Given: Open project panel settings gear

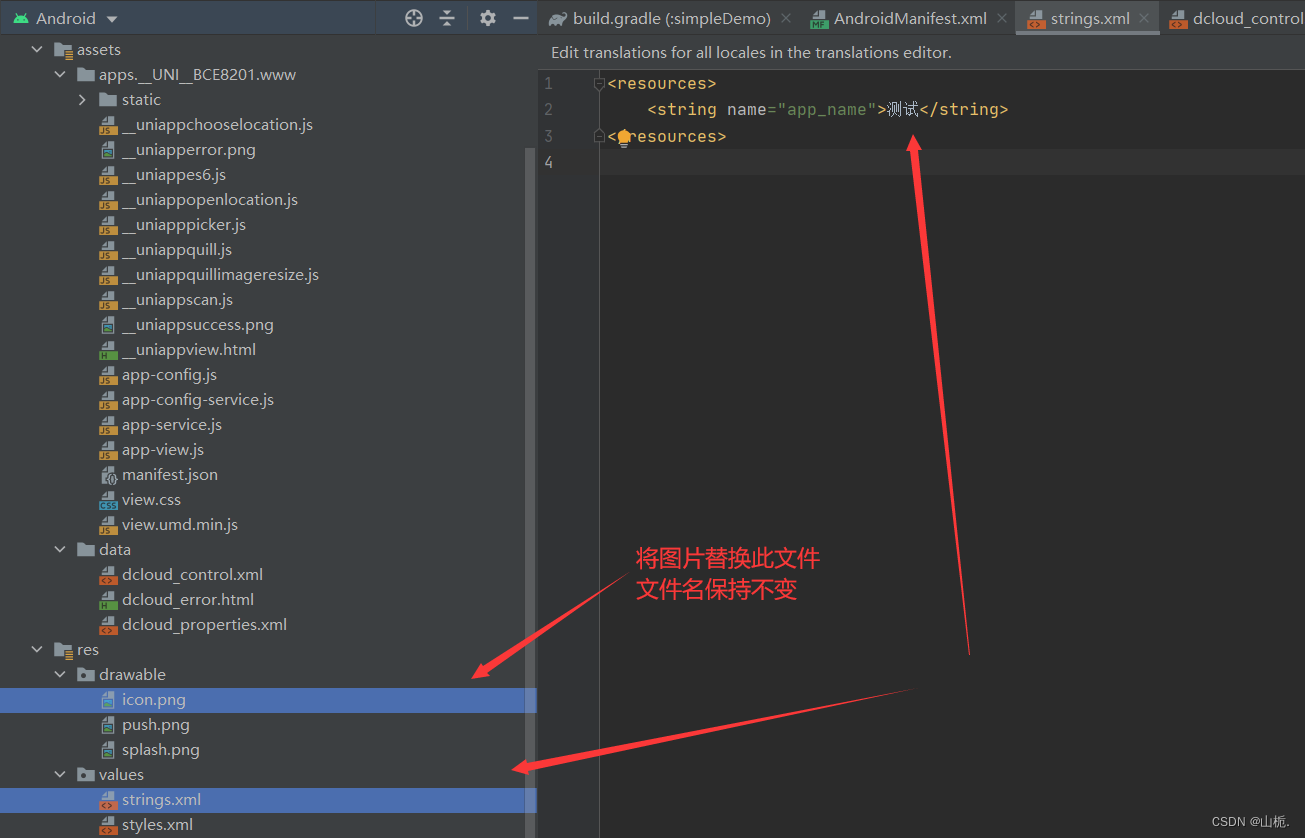Looking at the screenshot, I should coord(488,18).
